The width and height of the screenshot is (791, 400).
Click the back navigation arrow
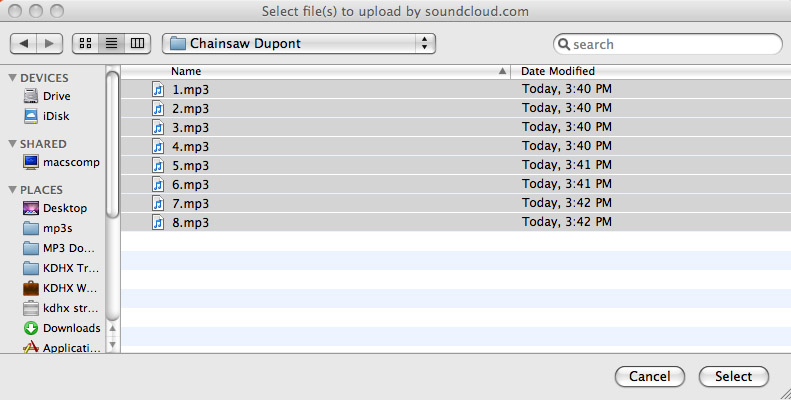tap(24, 44)
